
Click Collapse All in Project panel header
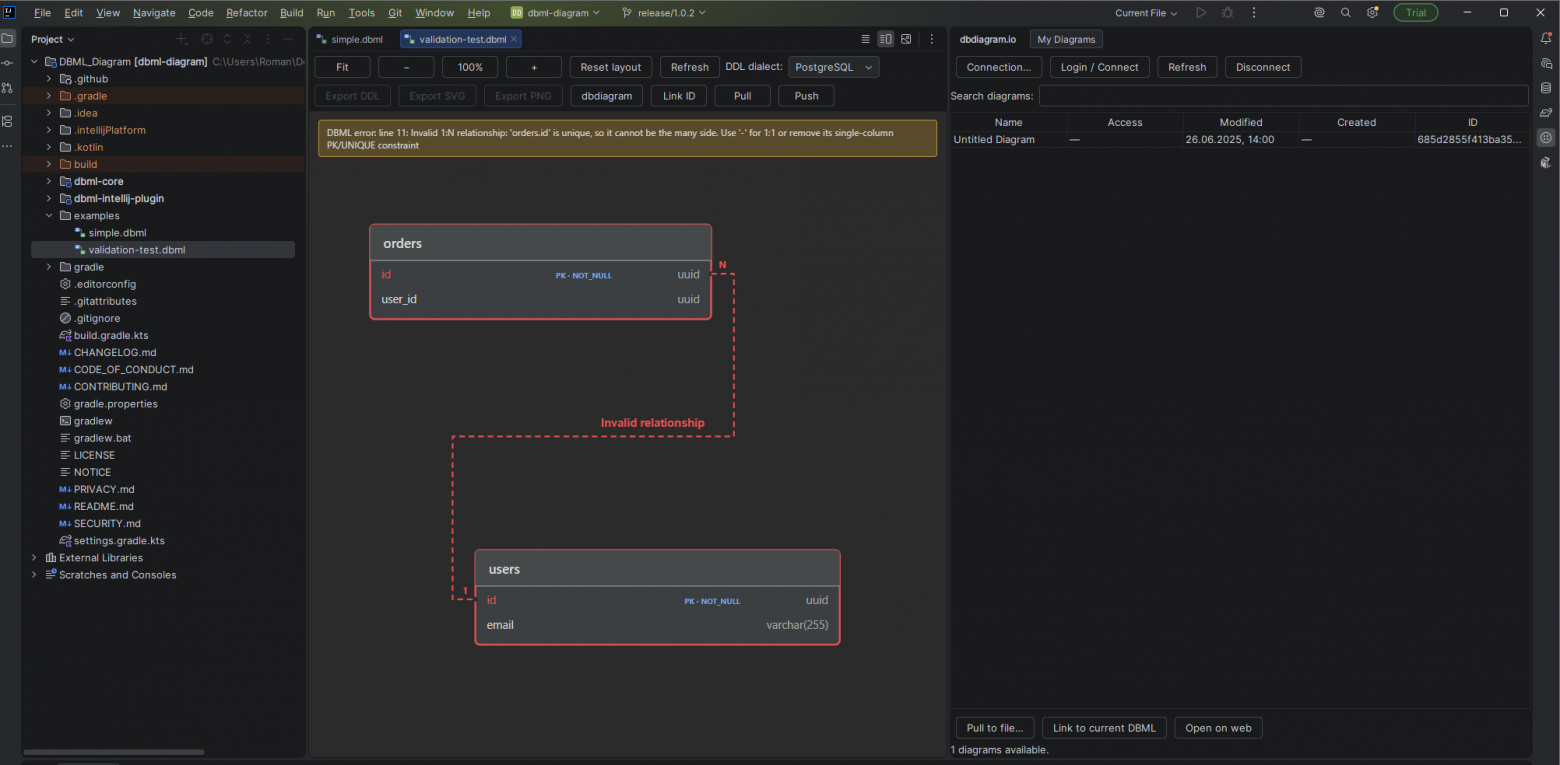click(247, 39)
